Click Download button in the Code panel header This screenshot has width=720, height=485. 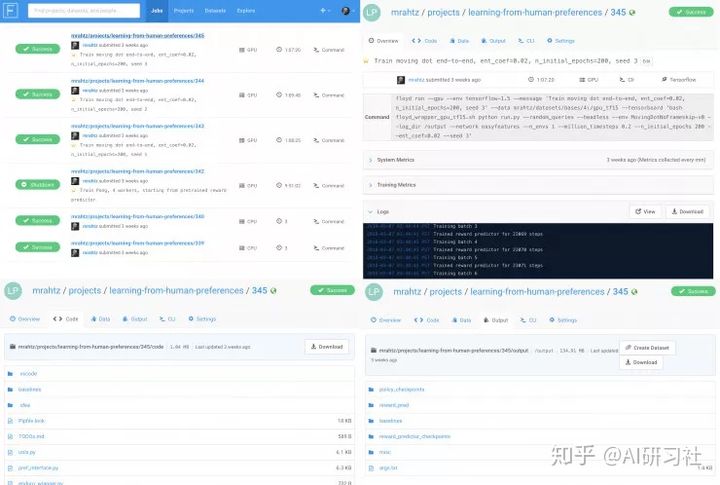(326, 347)
